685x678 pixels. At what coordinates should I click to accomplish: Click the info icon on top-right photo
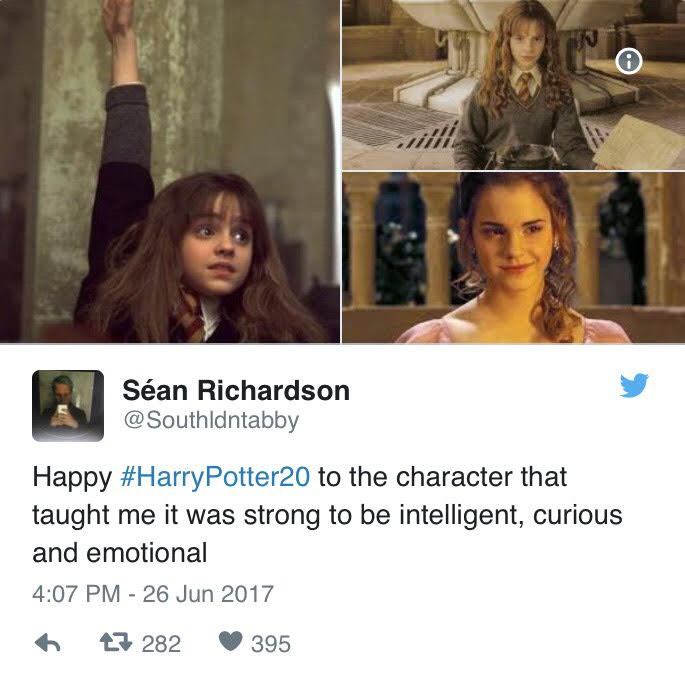coord(629,61)
